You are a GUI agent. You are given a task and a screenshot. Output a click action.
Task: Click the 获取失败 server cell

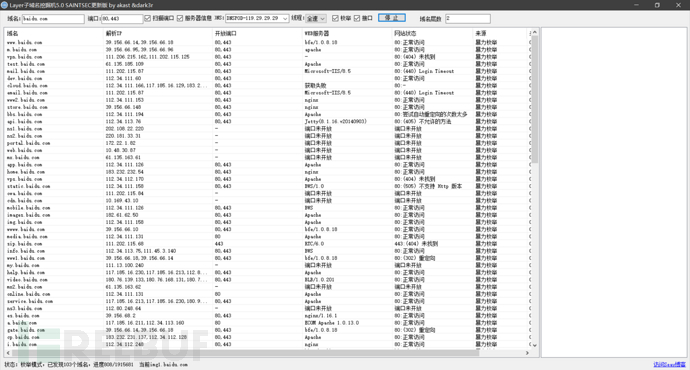pos(315,86)
